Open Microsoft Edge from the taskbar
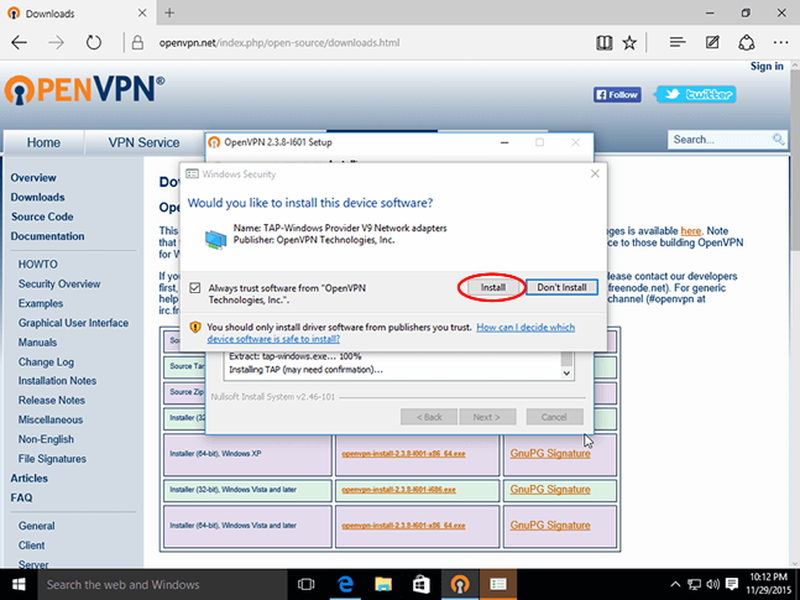This screenshot has width=800, height=600. (345, 584)
